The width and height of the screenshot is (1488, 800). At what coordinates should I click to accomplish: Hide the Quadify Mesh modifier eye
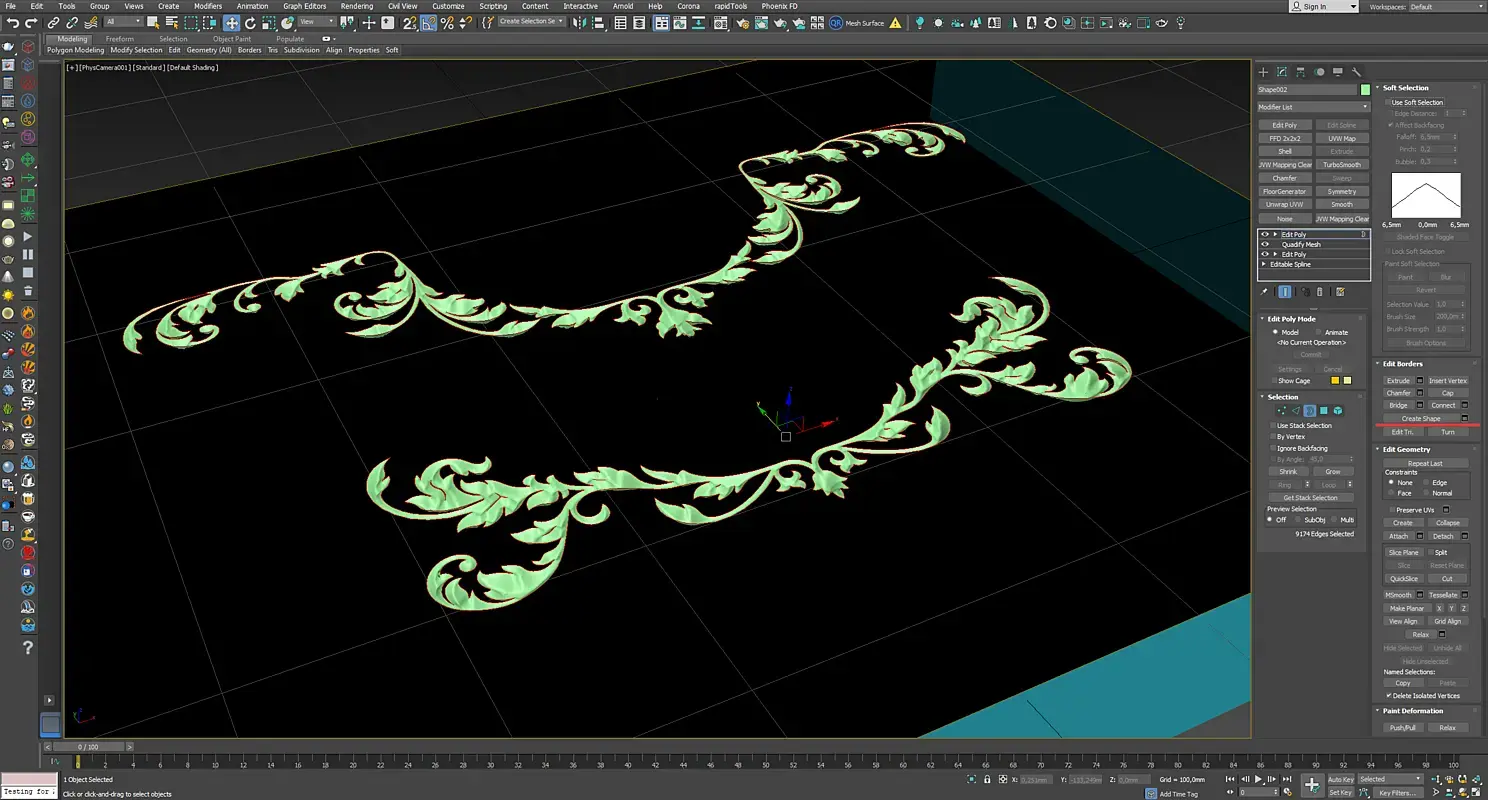tap(1265, 244)
